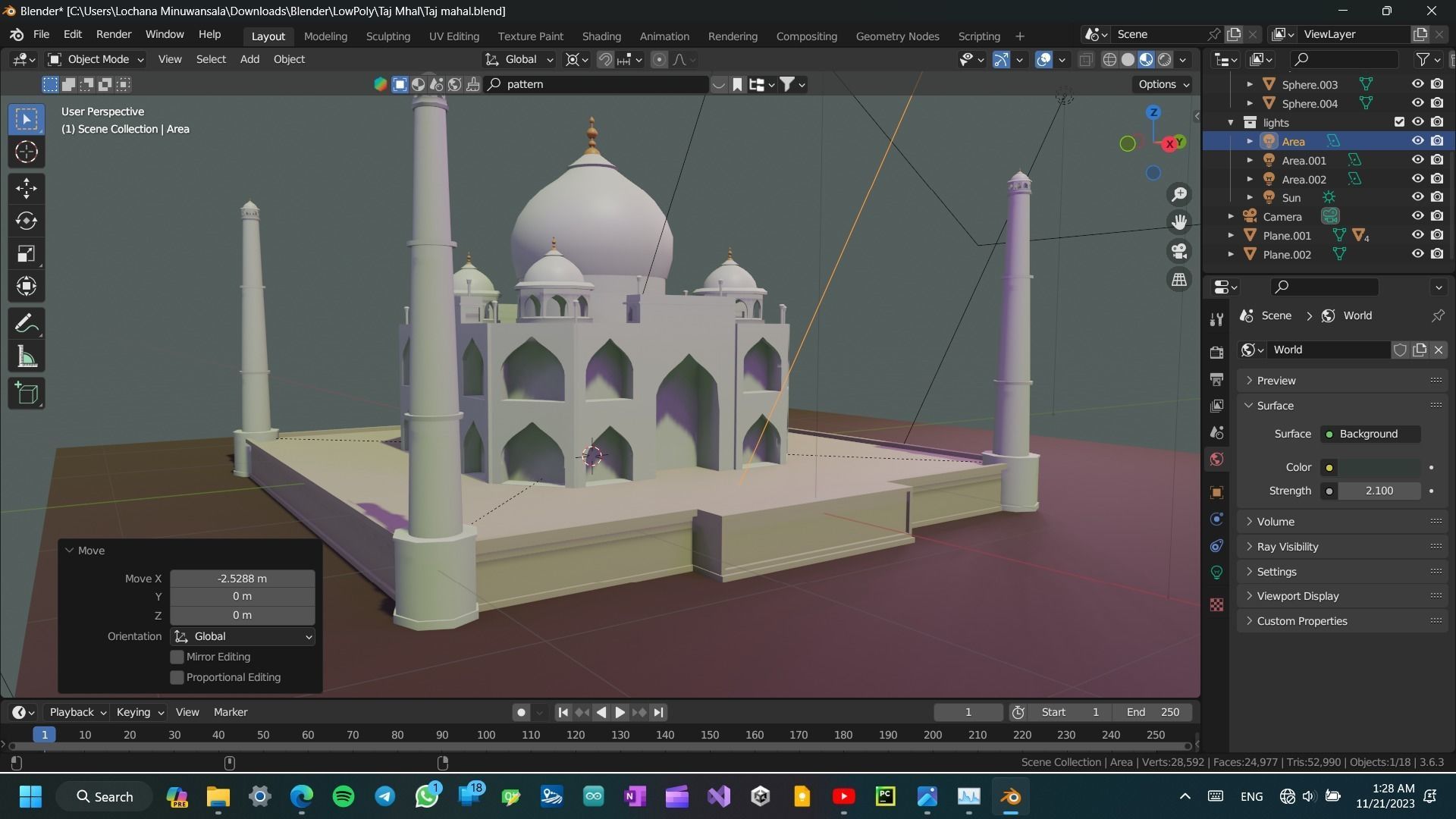Click the Marker menu in timeline
The image size is (1456, 819).
click(x=231, y=712)
